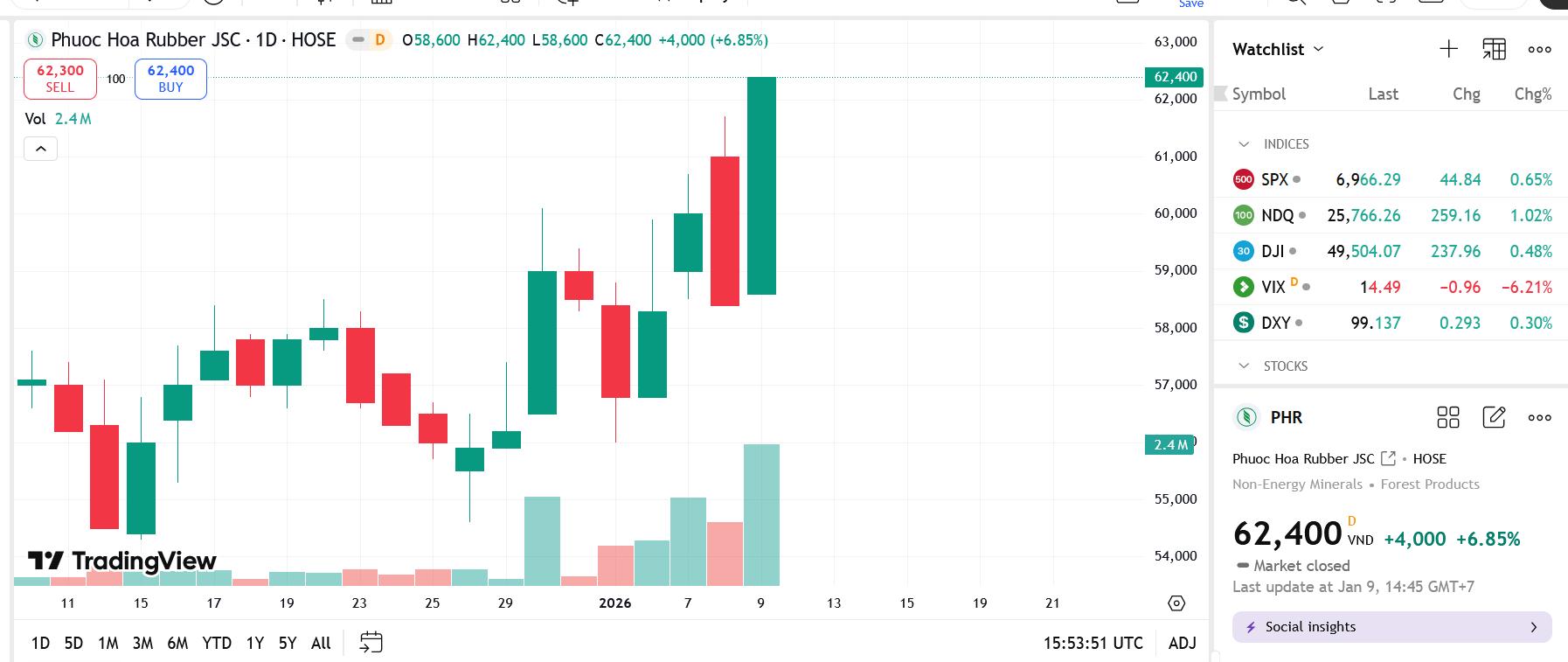The height and width of the screenshot is (662, 1568).
Task: Switch to the 5Y timeframe
Action: click(287, 643)
